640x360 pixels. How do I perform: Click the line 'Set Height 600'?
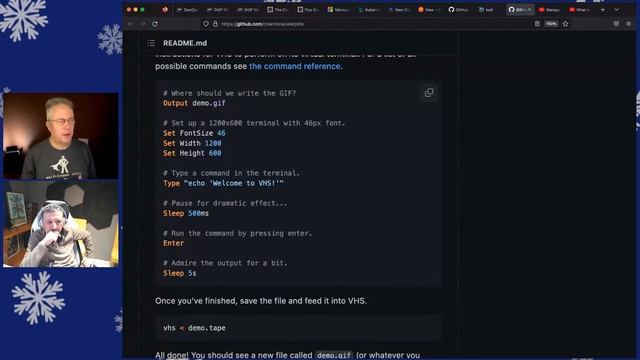tap(192, 153)
